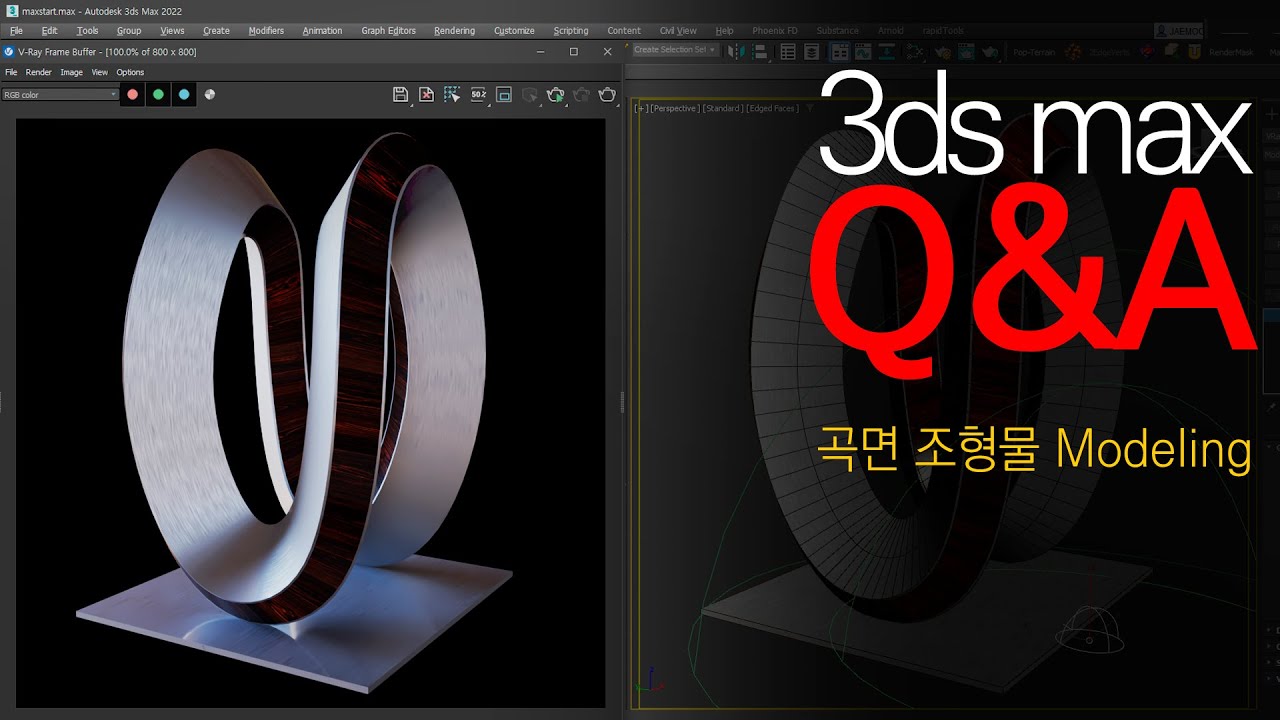Click the 50% test resolution icon
Screen dimensions: 1280x720
pyautogui.click(x=478, y=95)
